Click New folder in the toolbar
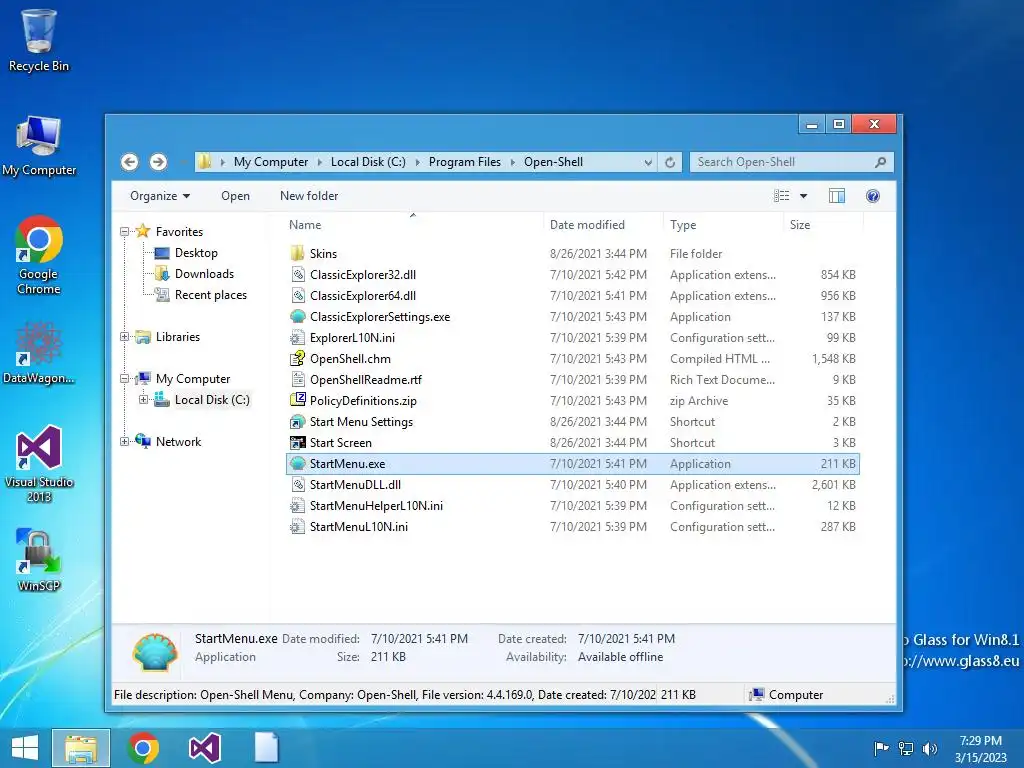 309,196
